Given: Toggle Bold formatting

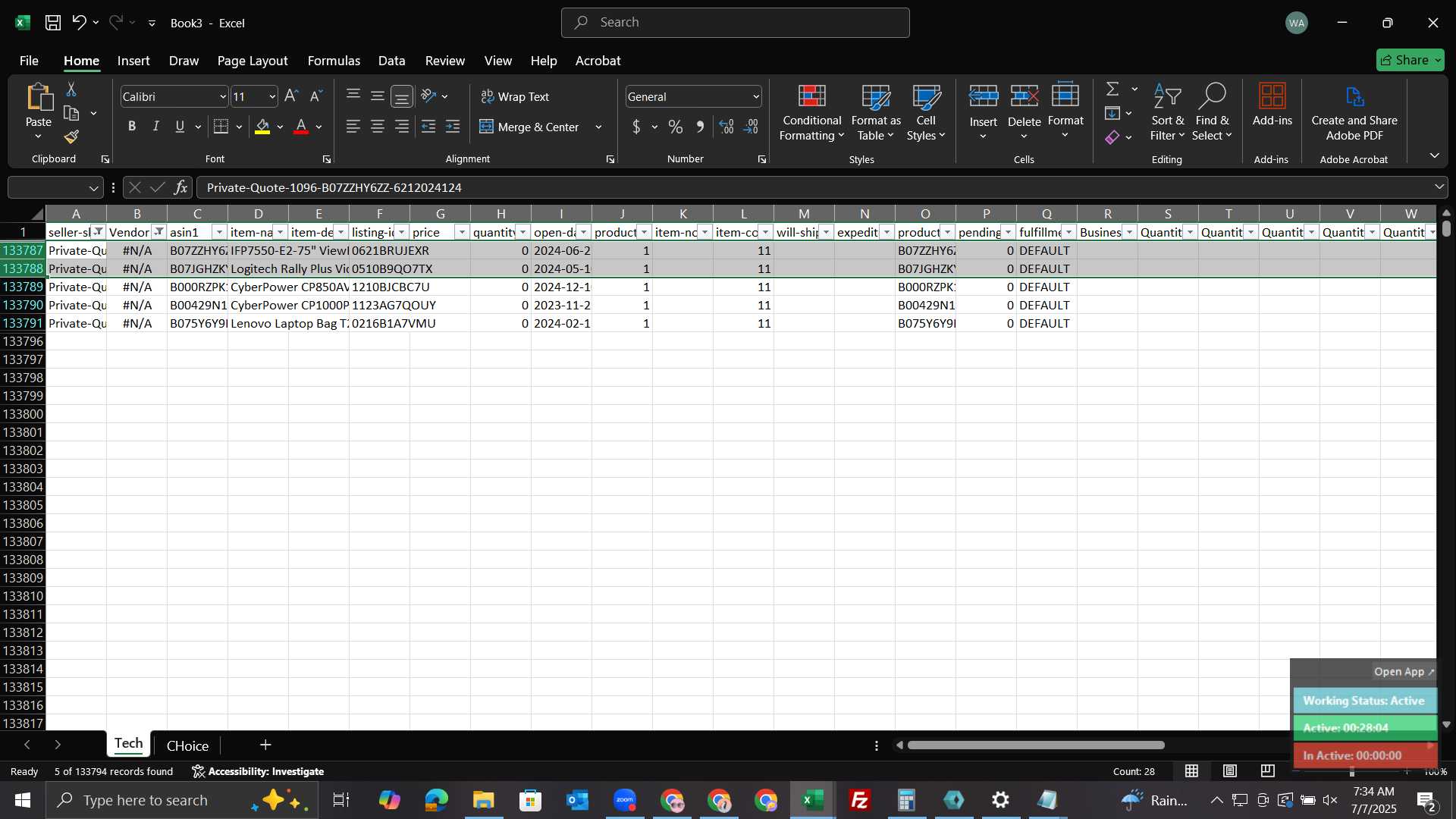Looking at the screenshot, I should click(132, 127).
